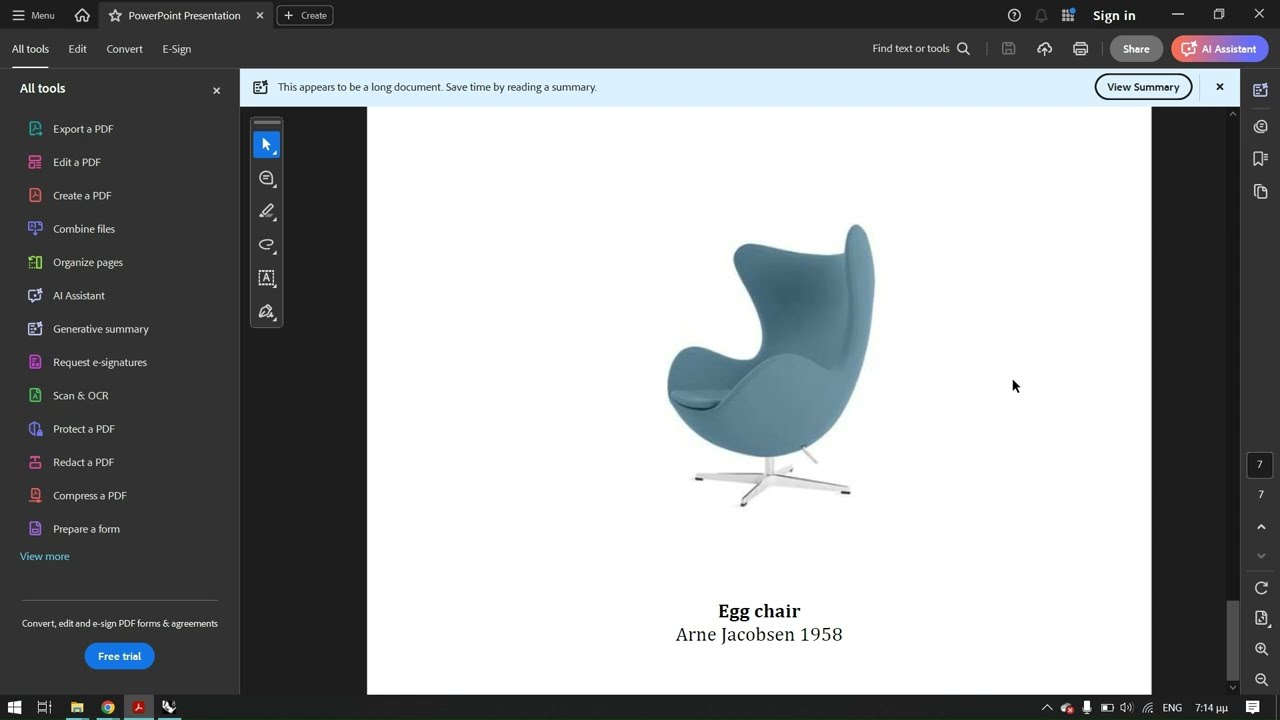Click the Share button
Screen dimensions: 1280x720
(1136, 48)
